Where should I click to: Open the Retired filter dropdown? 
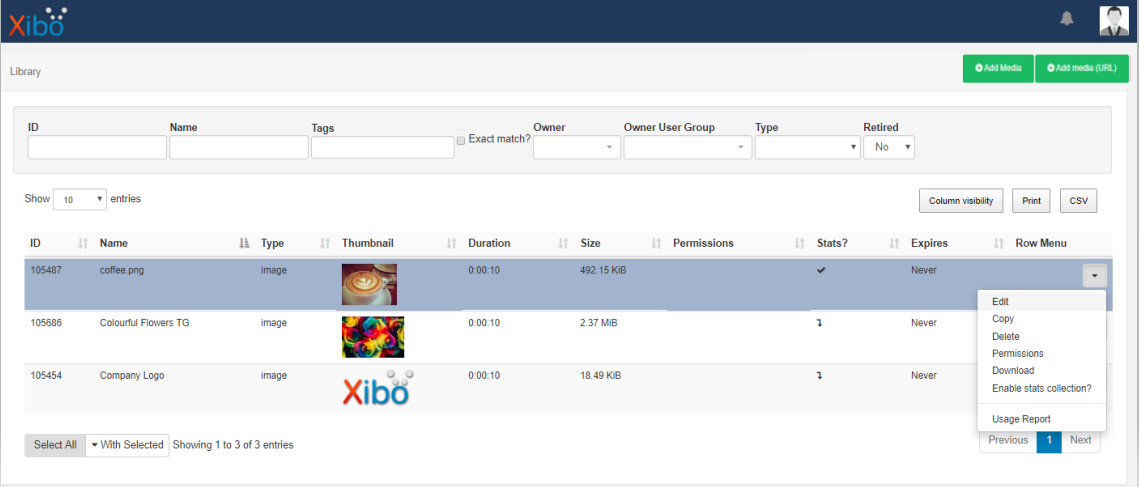coord(889,147)
